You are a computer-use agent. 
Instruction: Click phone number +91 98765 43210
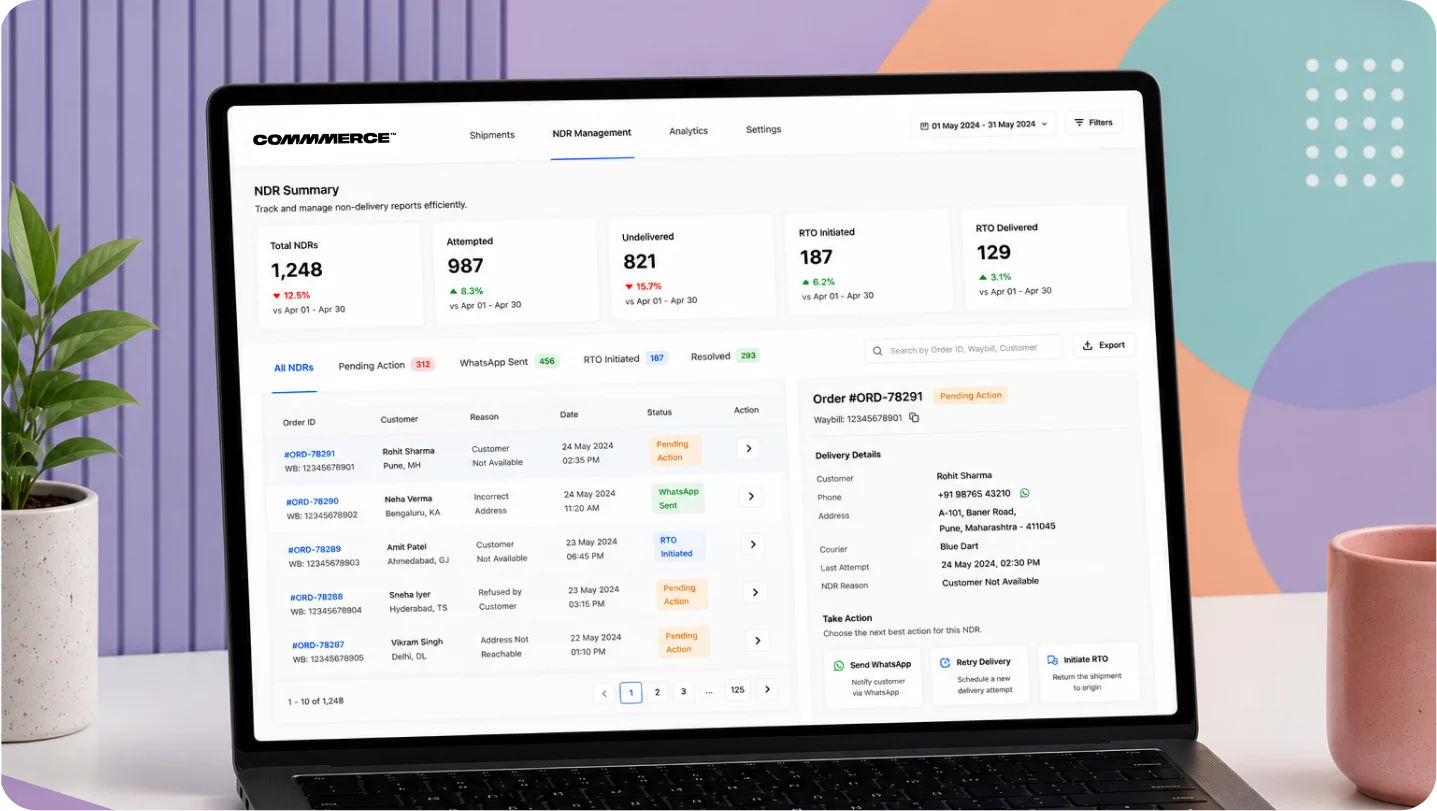974,494
